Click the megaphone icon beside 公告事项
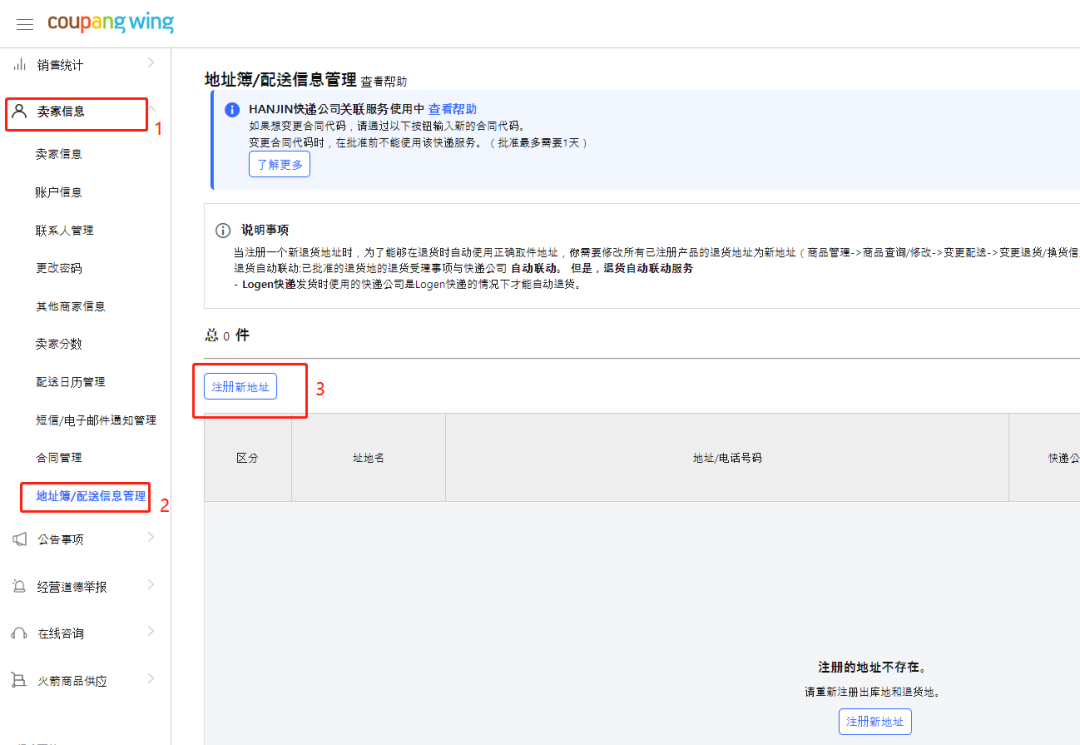 pyautogui.click(x=20, y=540)
